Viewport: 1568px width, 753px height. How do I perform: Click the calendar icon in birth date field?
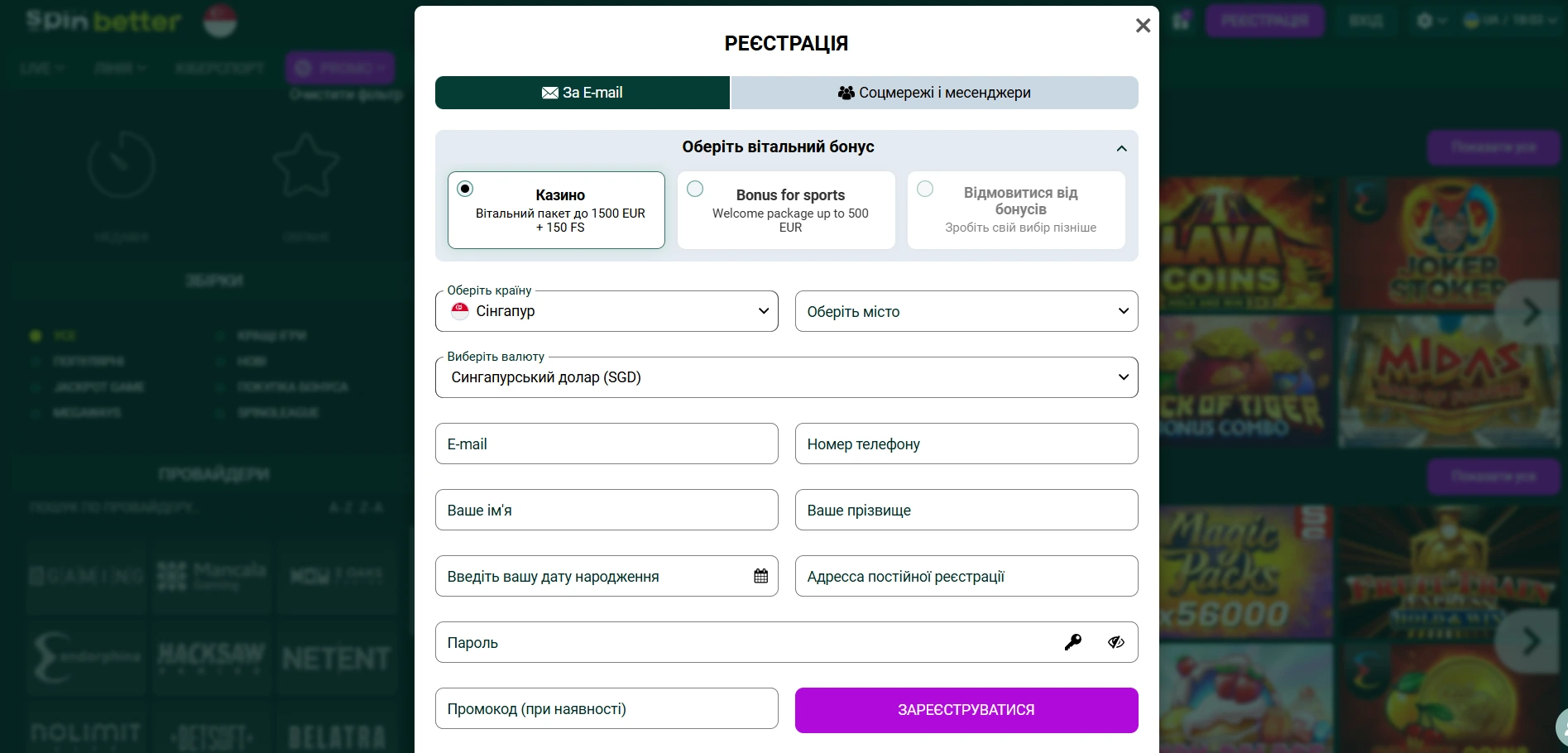[760, 576]
